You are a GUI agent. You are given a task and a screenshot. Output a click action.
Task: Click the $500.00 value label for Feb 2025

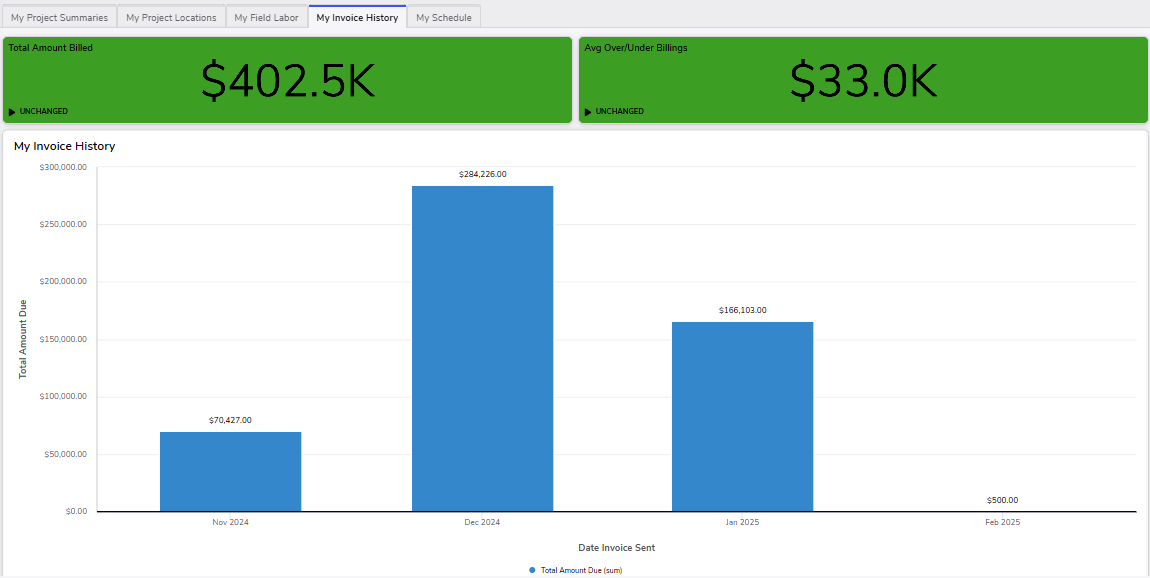pos(1002,500)
